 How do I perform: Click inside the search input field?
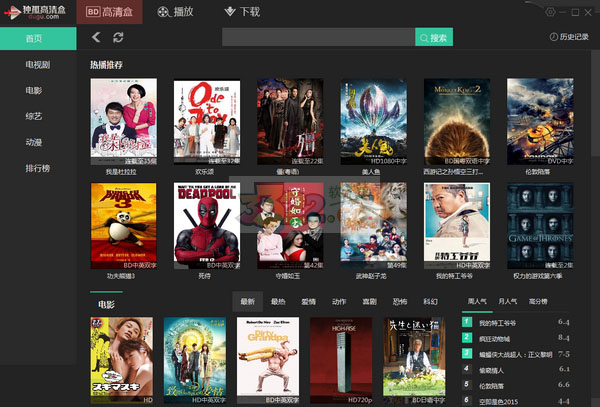pos(318,37)
